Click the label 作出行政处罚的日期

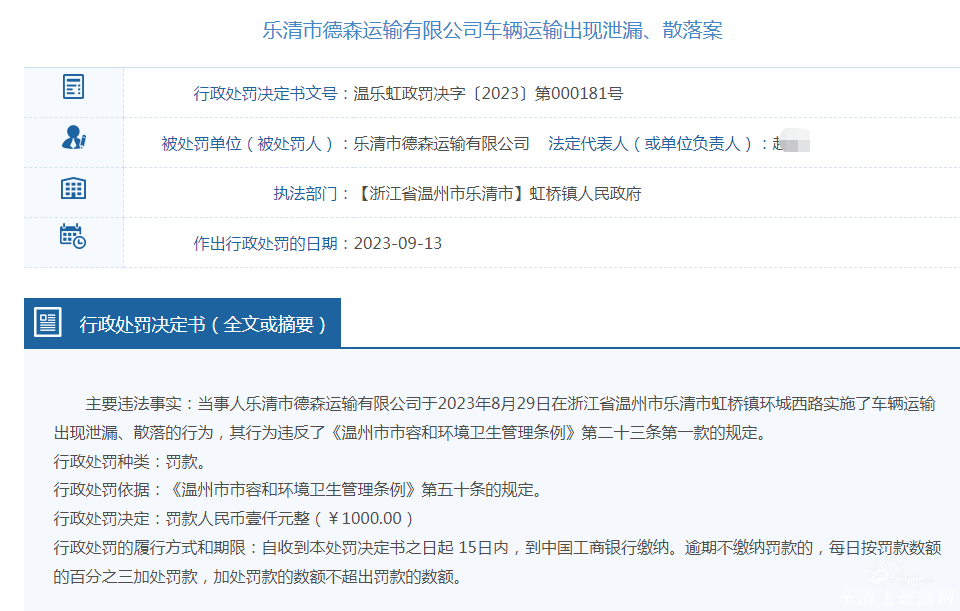coord(265,244)
